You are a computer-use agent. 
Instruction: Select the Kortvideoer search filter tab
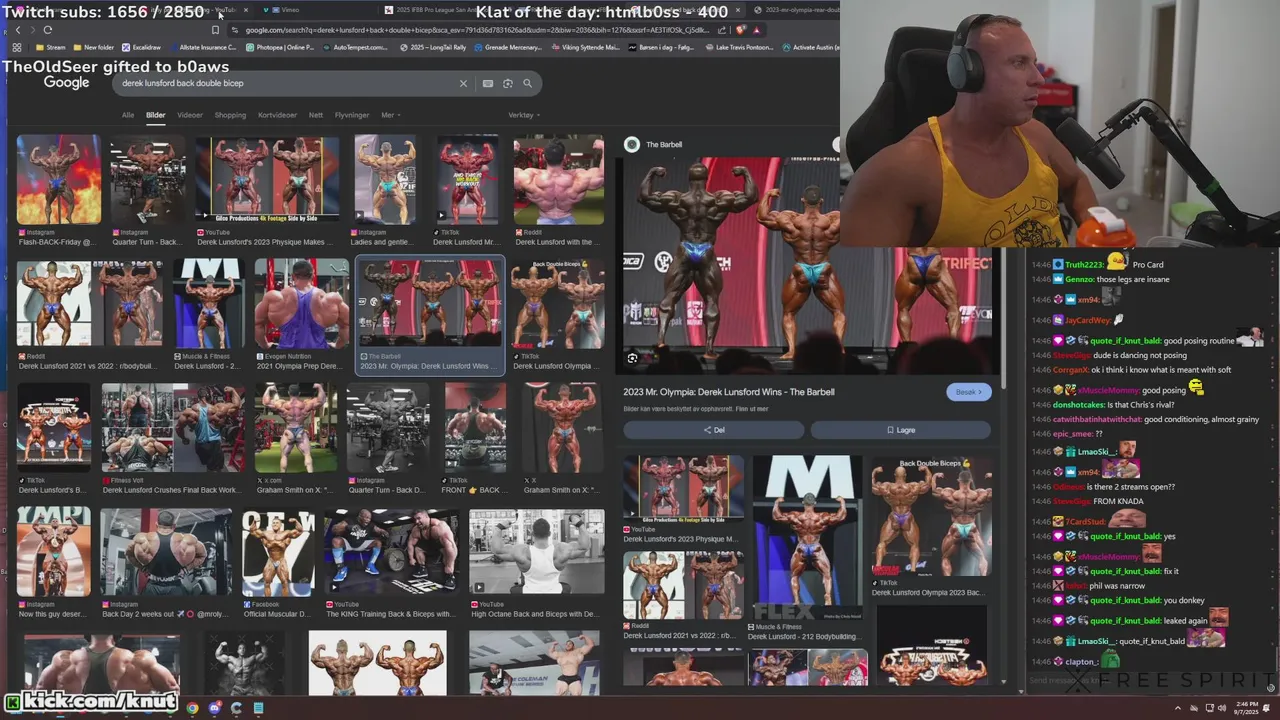(277, 115)
